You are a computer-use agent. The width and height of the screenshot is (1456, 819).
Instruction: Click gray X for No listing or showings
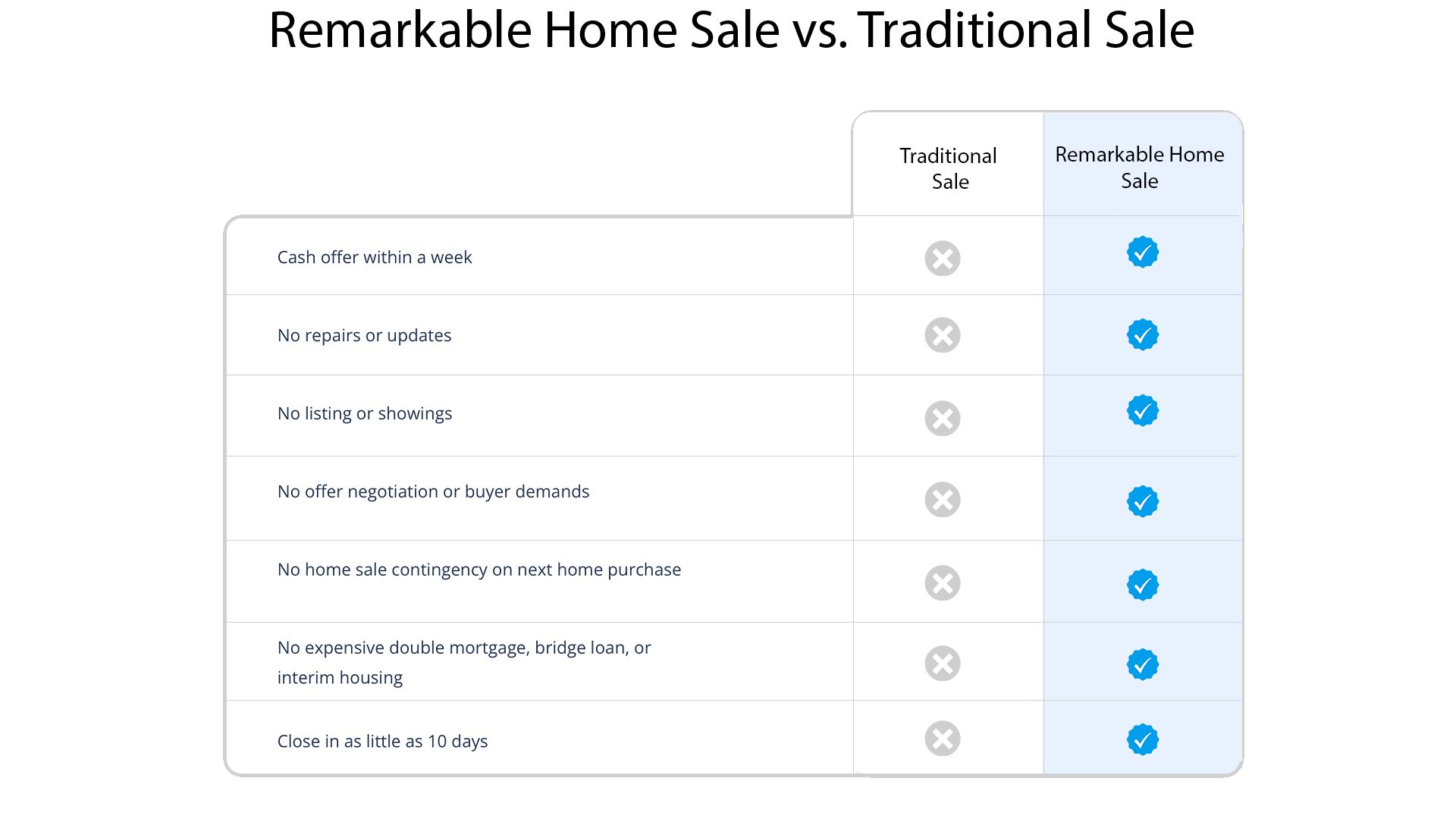tap(943, 419)
